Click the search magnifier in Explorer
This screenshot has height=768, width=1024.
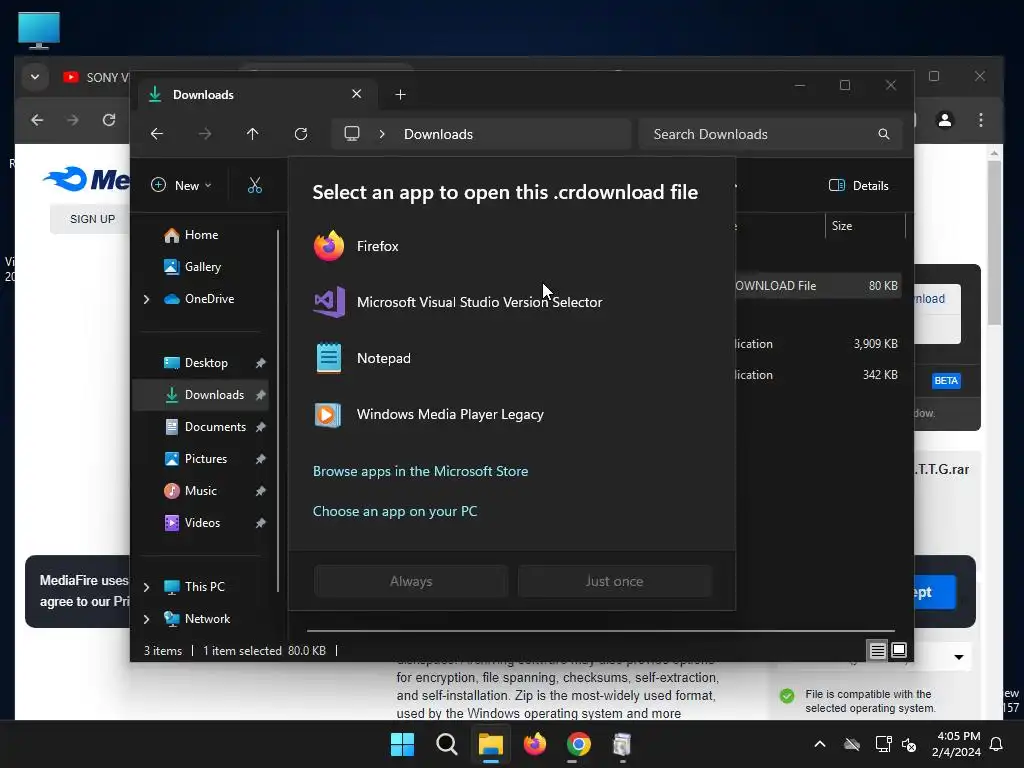pyautogui.click(x=884, y=134)
